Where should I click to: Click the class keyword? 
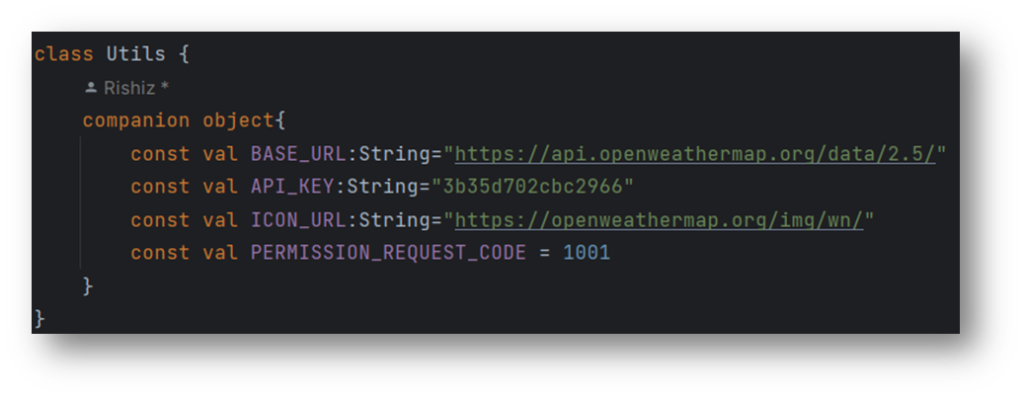click(63, 54)
